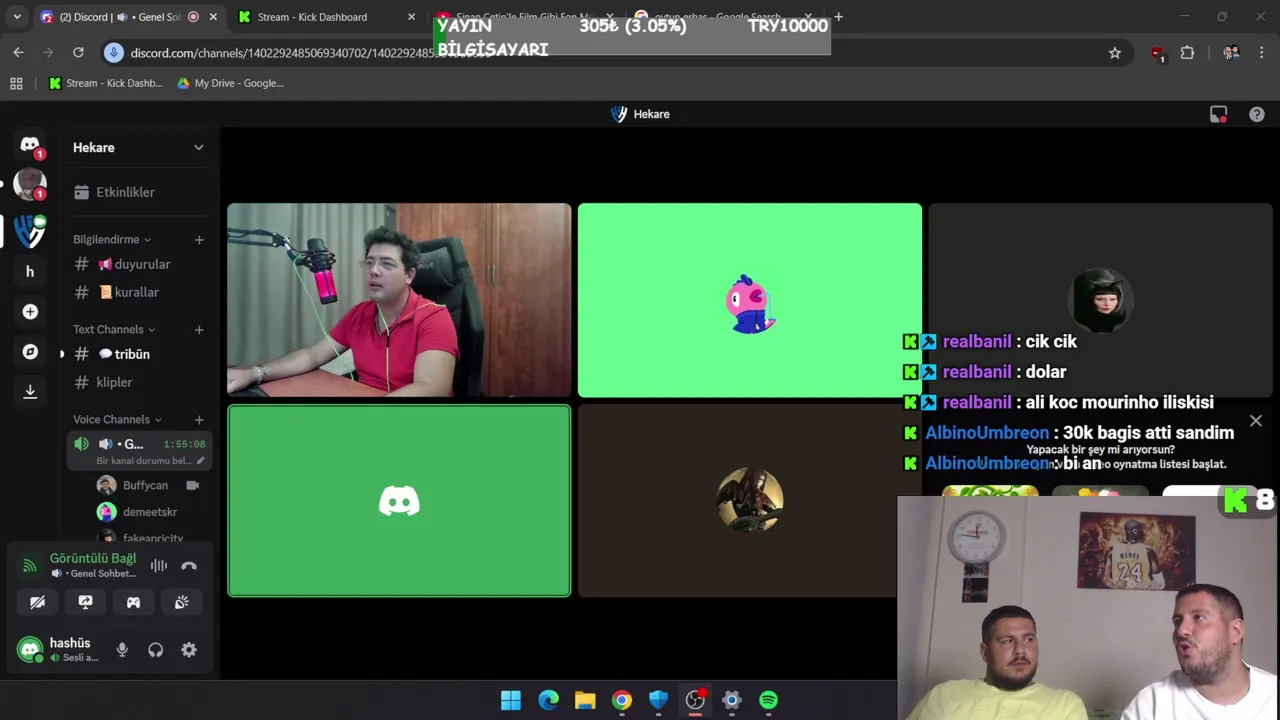Select the Hekare server icon in sidebar

pos(30,231)
